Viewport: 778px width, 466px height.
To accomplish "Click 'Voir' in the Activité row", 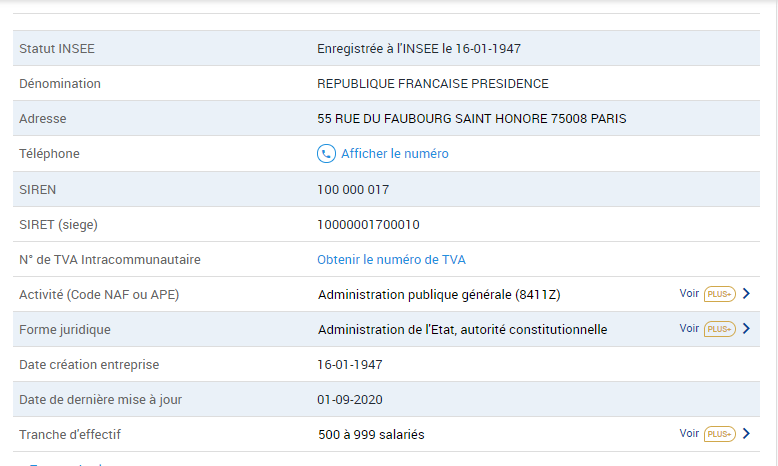I will (x=689, y=293).
